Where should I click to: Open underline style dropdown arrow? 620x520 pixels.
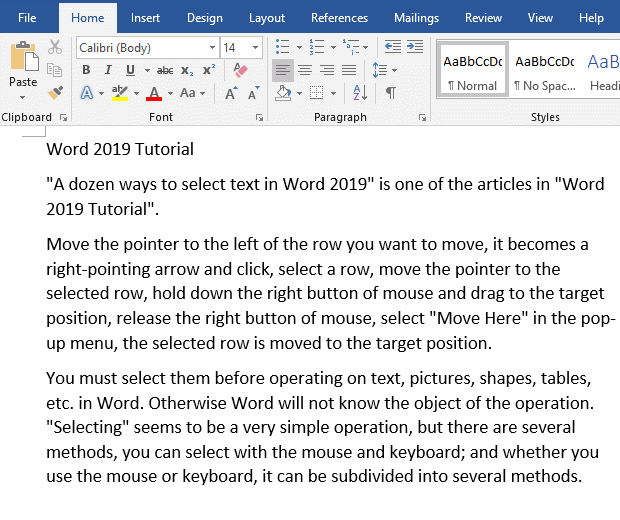pyautogui.click(x=147, y=70)
